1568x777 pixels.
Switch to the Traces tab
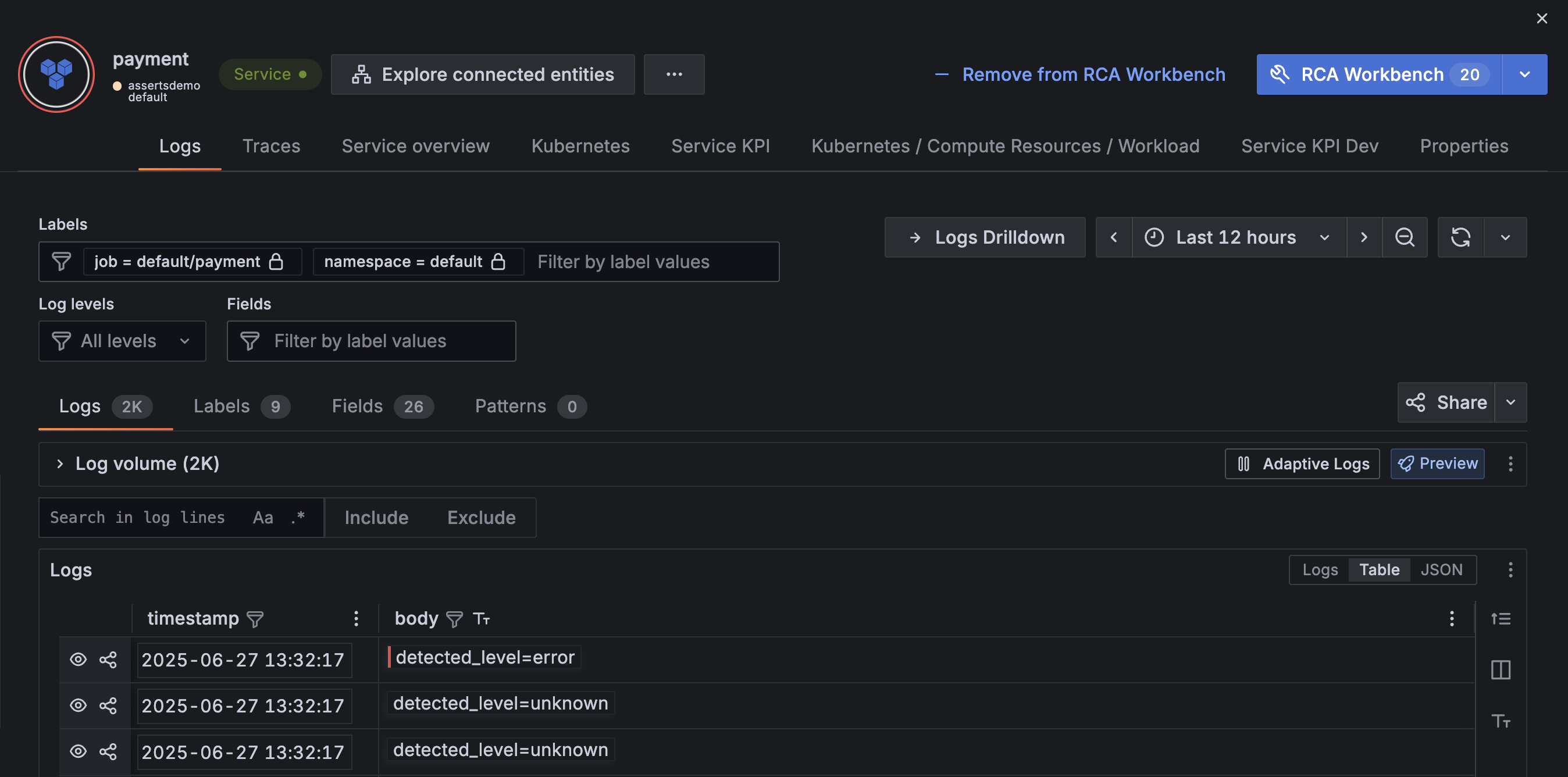click(x=271, y=146)
